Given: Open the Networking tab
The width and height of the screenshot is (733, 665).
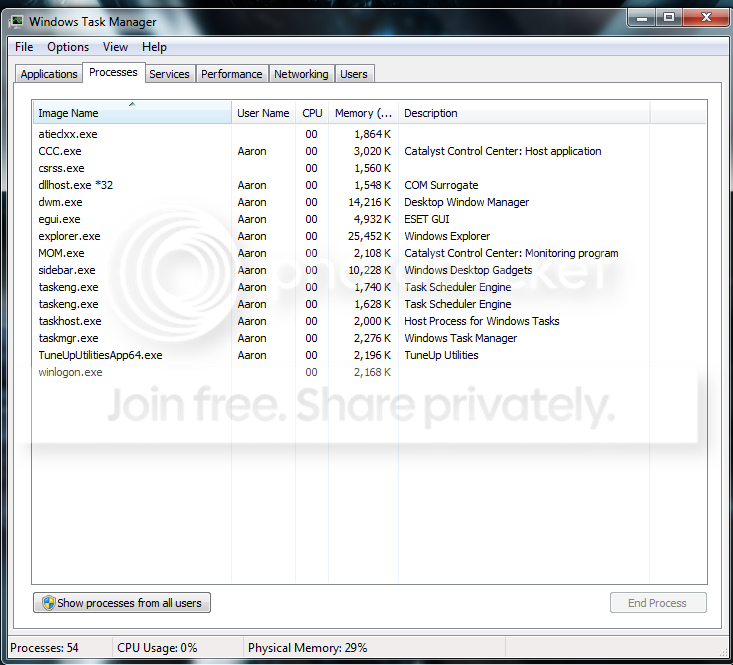Looking at the screenshot, I should click(x=301, y=74).
